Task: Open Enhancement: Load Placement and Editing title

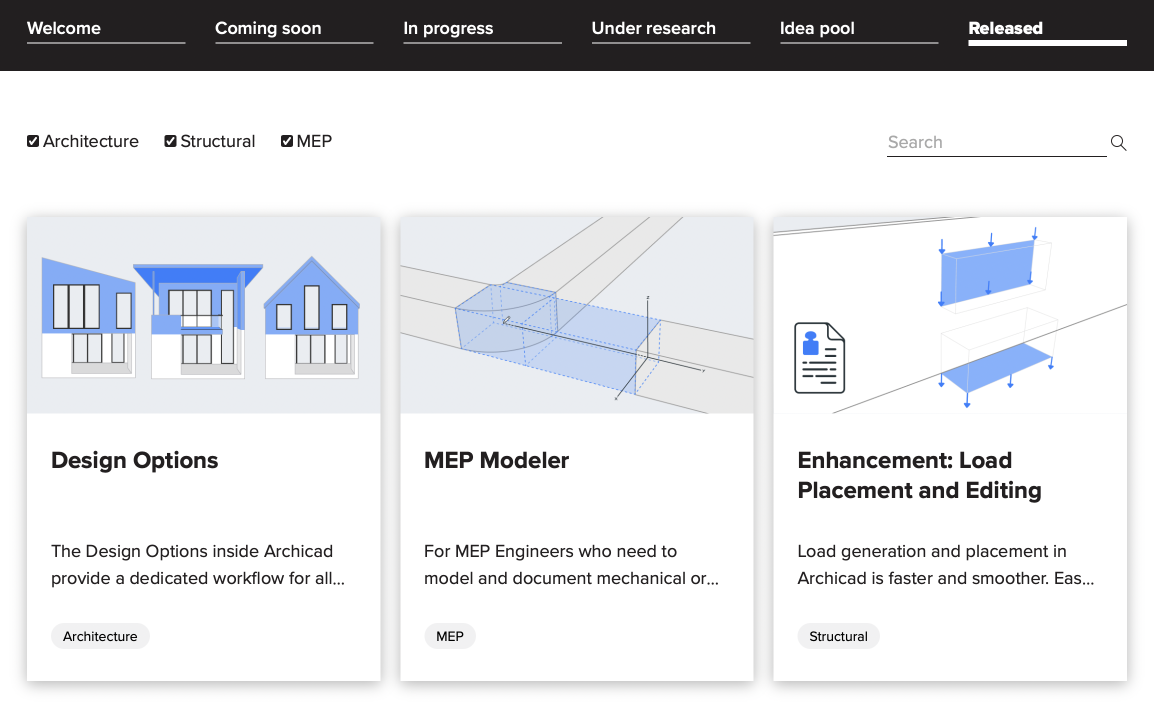Action: click(919, 475)
